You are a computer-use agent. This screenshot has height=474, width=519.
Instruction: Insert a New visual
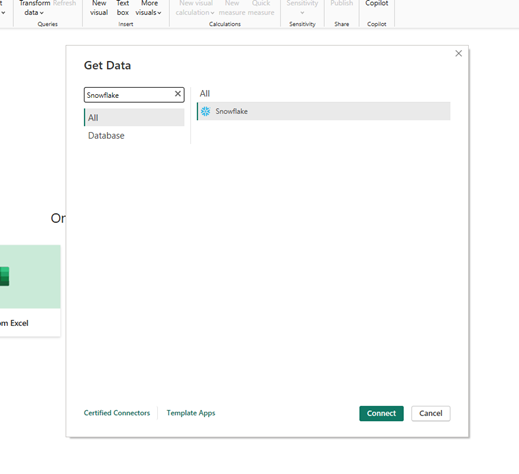coord(99,8)
